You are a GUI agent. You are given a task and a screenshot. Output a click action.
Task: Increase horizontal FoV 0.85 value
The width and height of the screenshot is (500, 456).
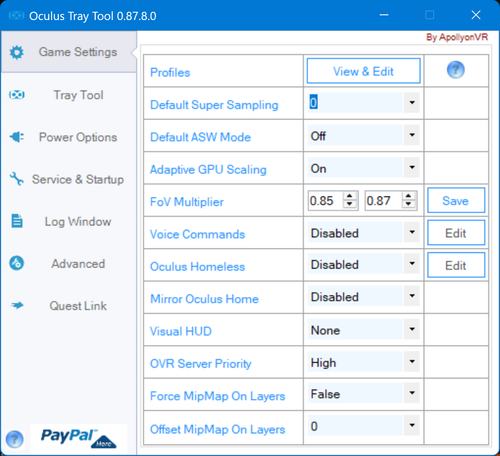click(350, 196)
